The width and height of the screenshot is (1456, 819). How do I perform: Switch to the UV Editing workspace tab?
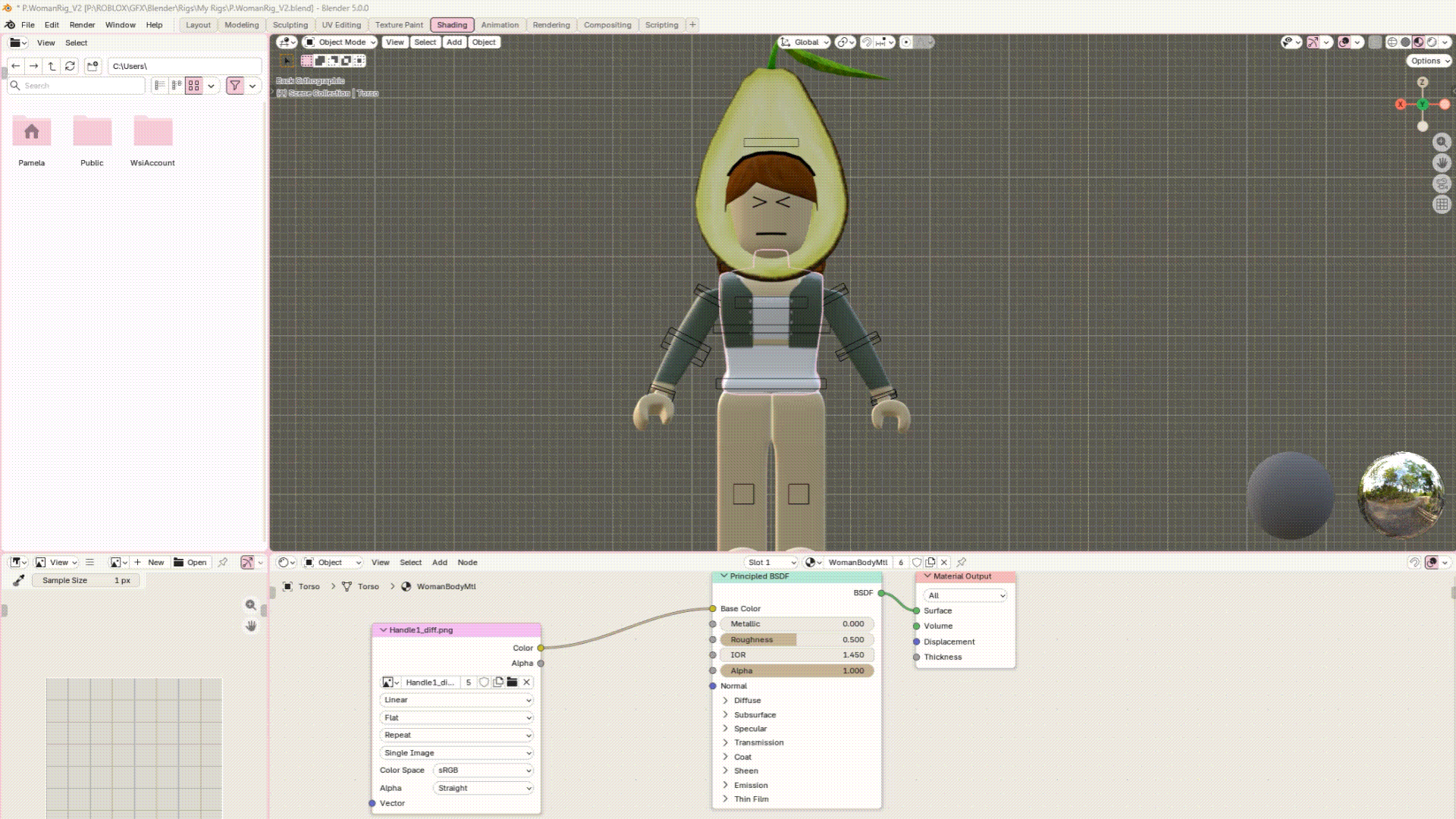341,25
